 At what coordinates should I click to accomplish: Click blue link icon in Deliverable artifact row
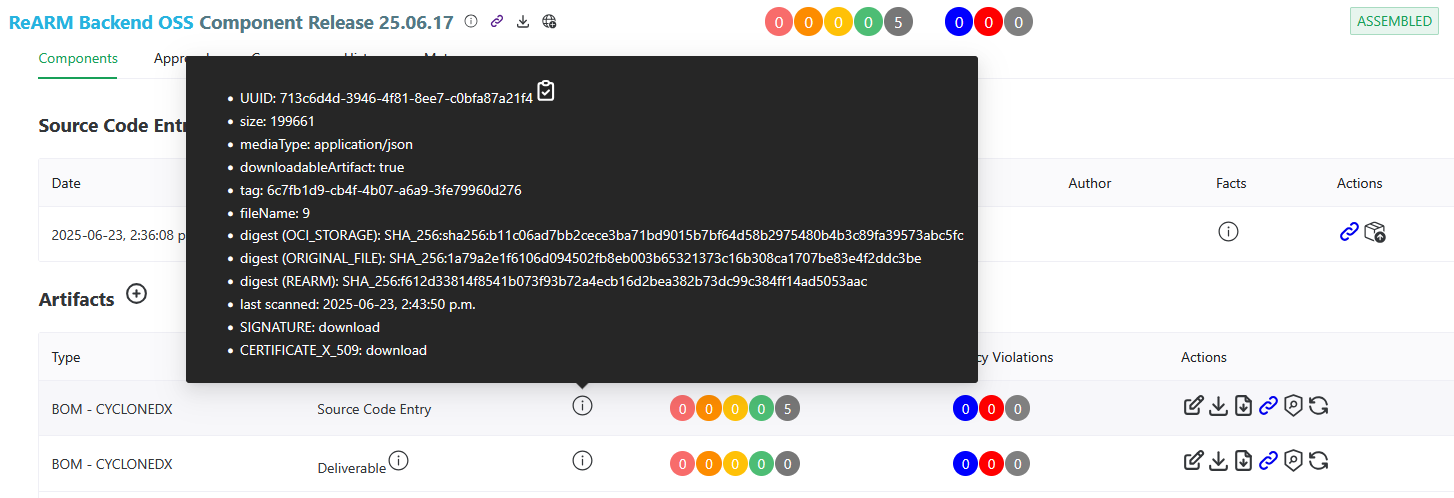(x=1268, y=460)
